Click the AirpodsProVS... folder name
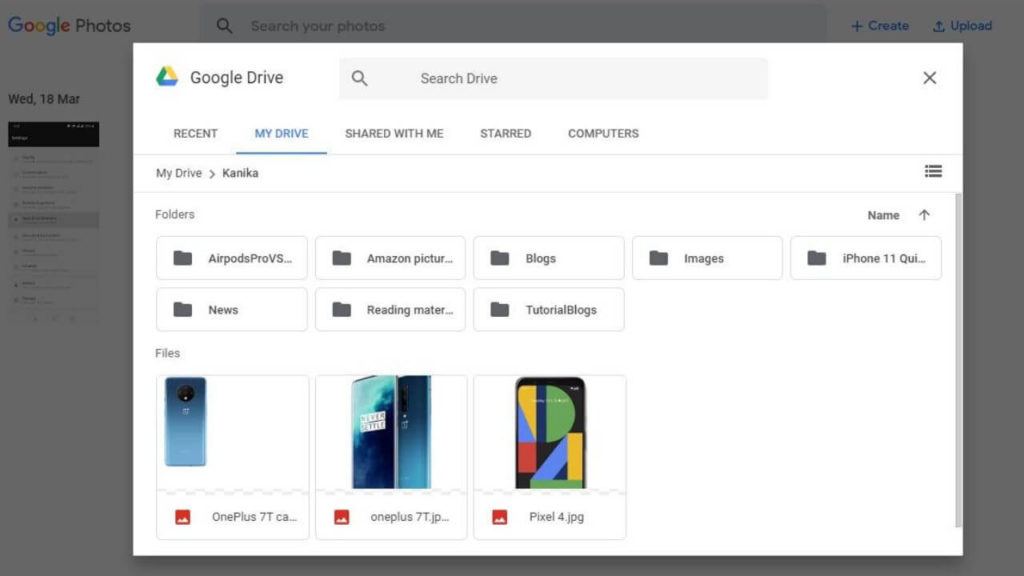This screenshot has width=1024, height=576. tap(250, 258)
